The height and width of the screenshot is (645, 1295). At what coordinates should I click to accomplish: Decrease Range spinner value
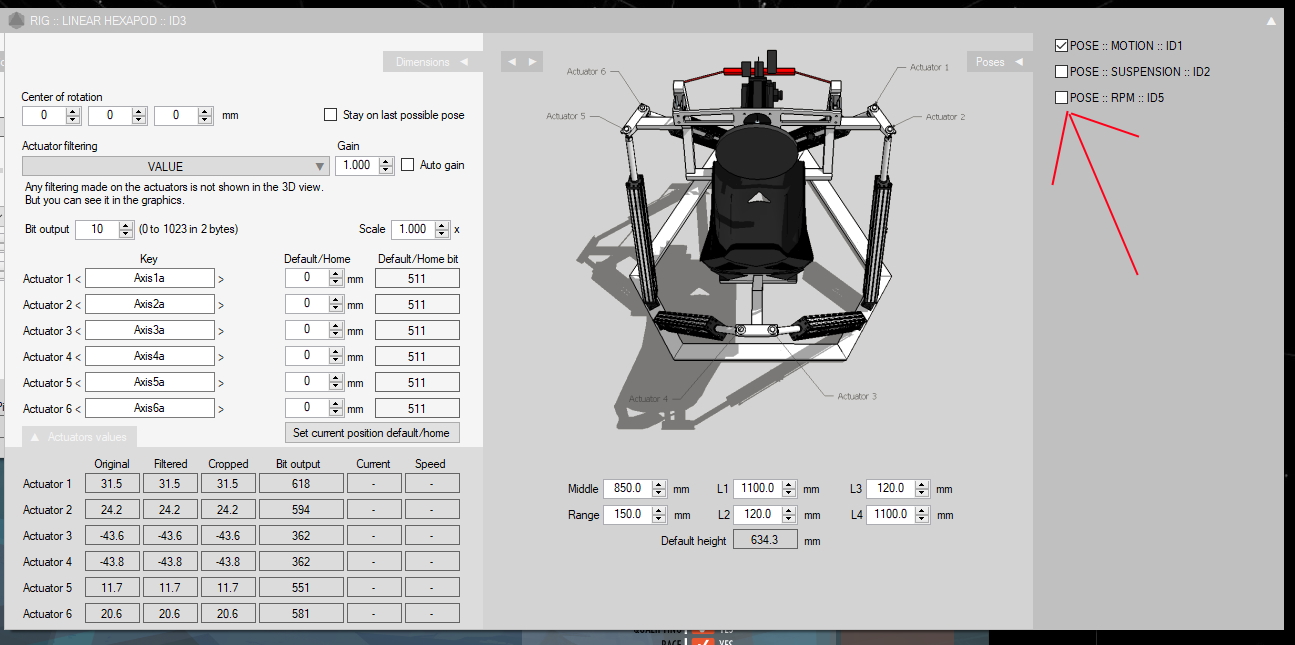click(x=658, y=519)
